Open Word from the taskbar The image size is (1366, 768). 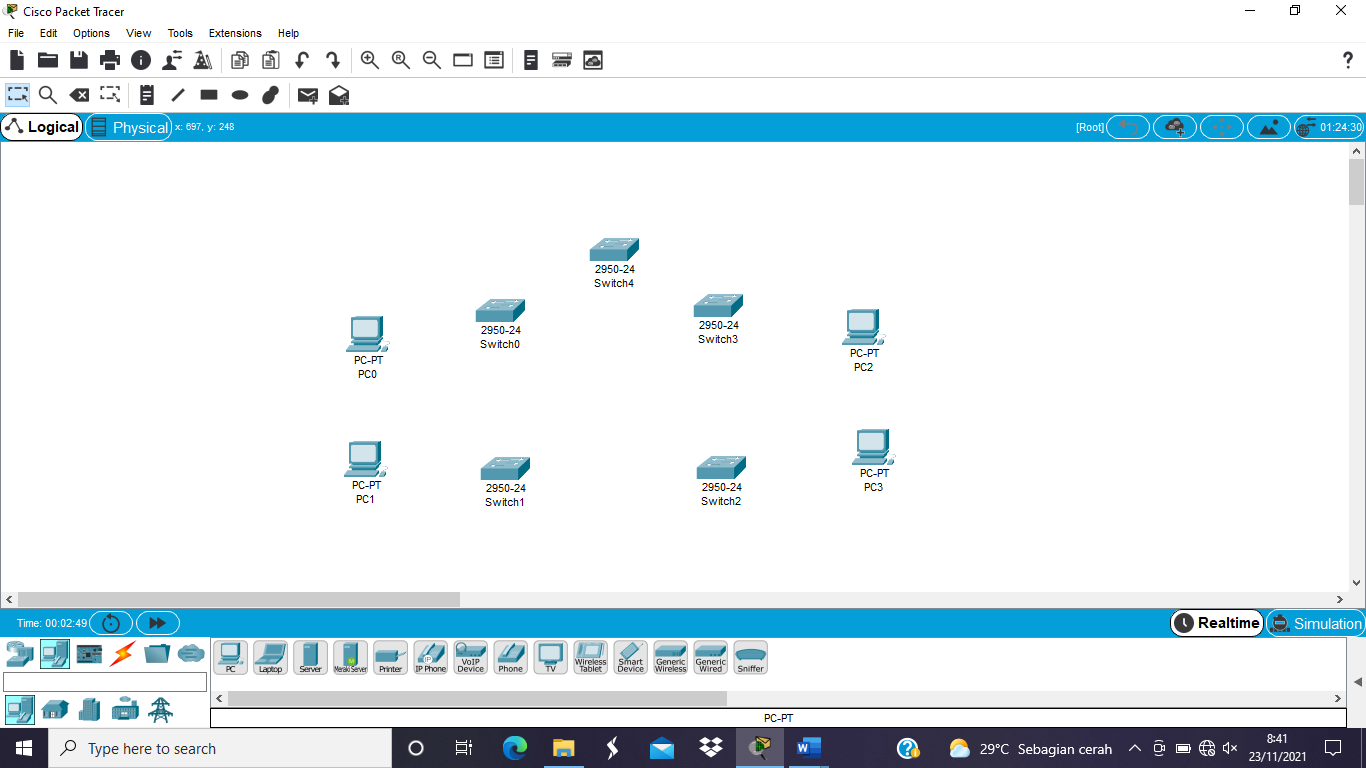(808, 748)
